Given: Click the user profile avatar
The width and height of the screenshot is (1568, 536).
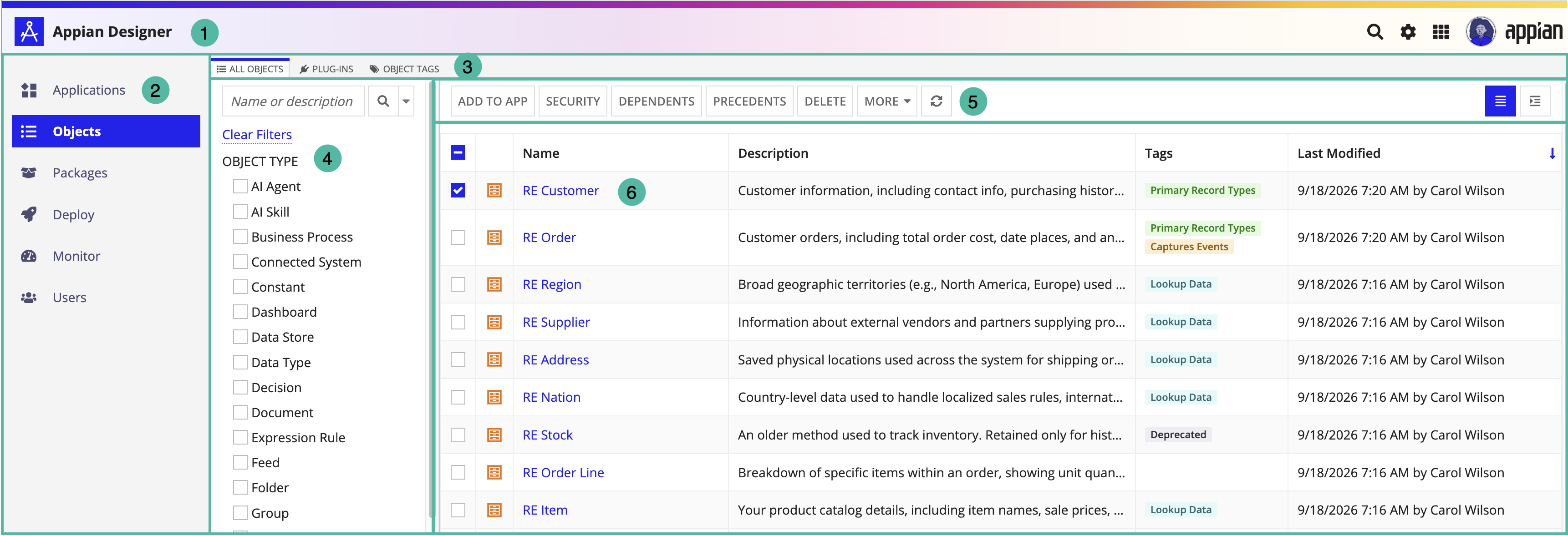Looking at the screenshot, I should point(1480,32).
